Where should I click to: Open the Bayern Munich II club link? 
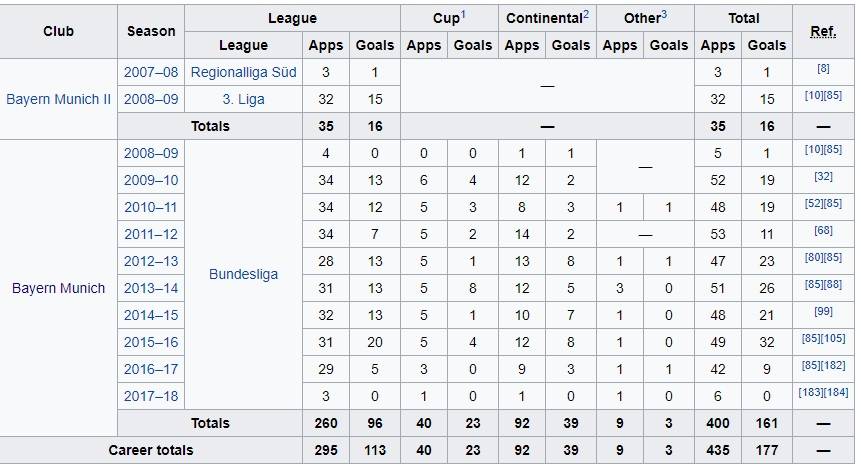pos(58,99)
